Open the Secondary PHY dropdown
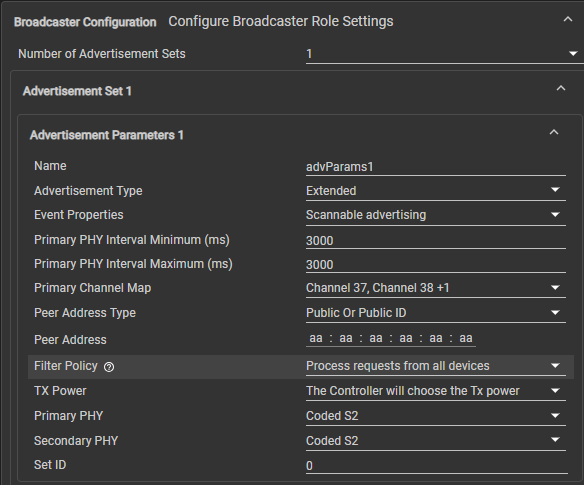The image size is (584, 485). point(436,441)
